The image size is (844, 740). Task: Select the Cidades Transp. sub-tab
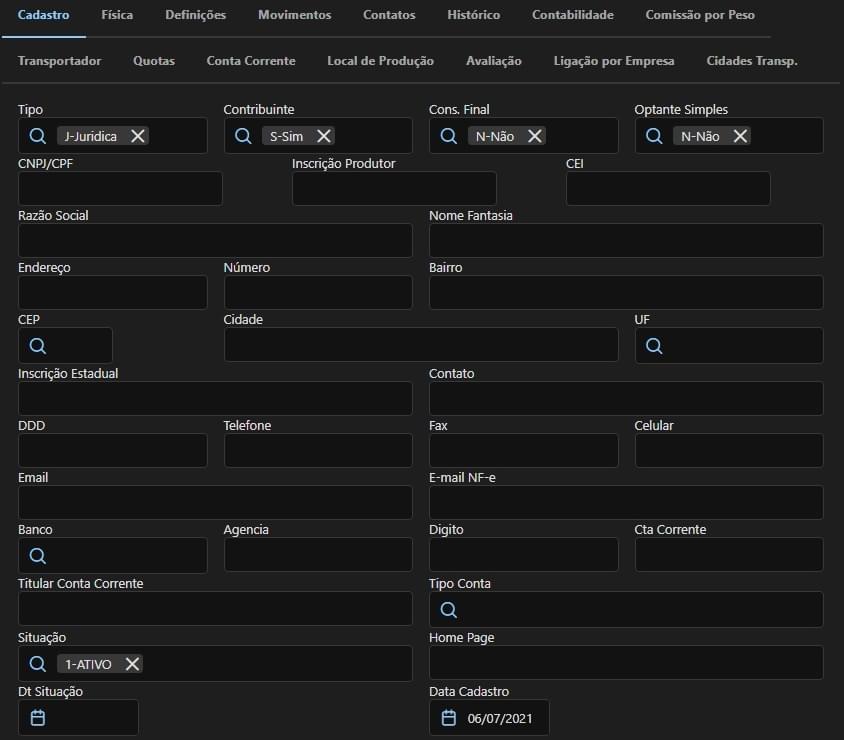[x=752, y=61]
